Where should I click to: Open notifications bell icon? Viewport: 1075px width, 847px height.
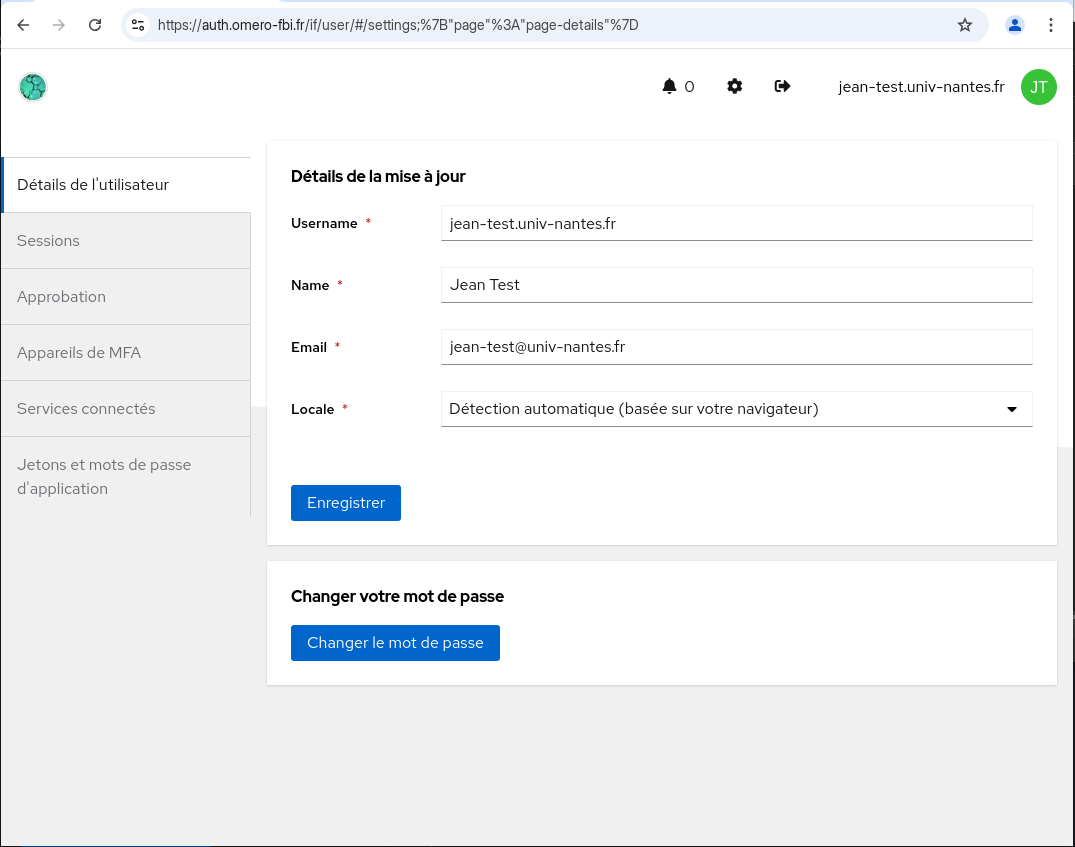[669, 87]
